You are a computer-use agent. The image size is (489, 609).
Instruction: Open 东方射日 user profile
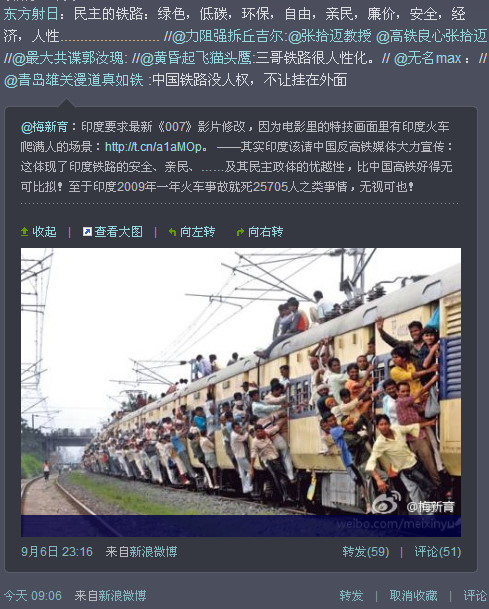click(x=31, y=14)
